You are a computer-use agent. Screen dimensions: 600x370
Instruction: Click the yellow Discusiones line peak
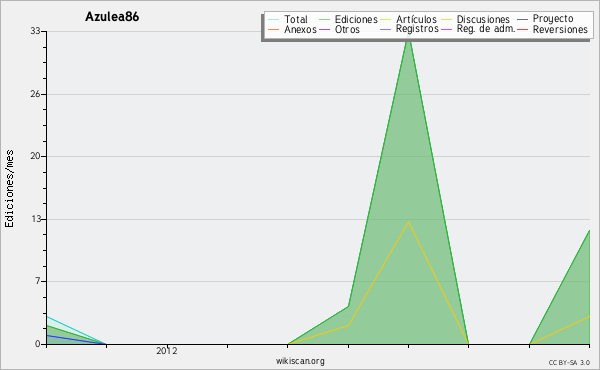click(408, 222)
